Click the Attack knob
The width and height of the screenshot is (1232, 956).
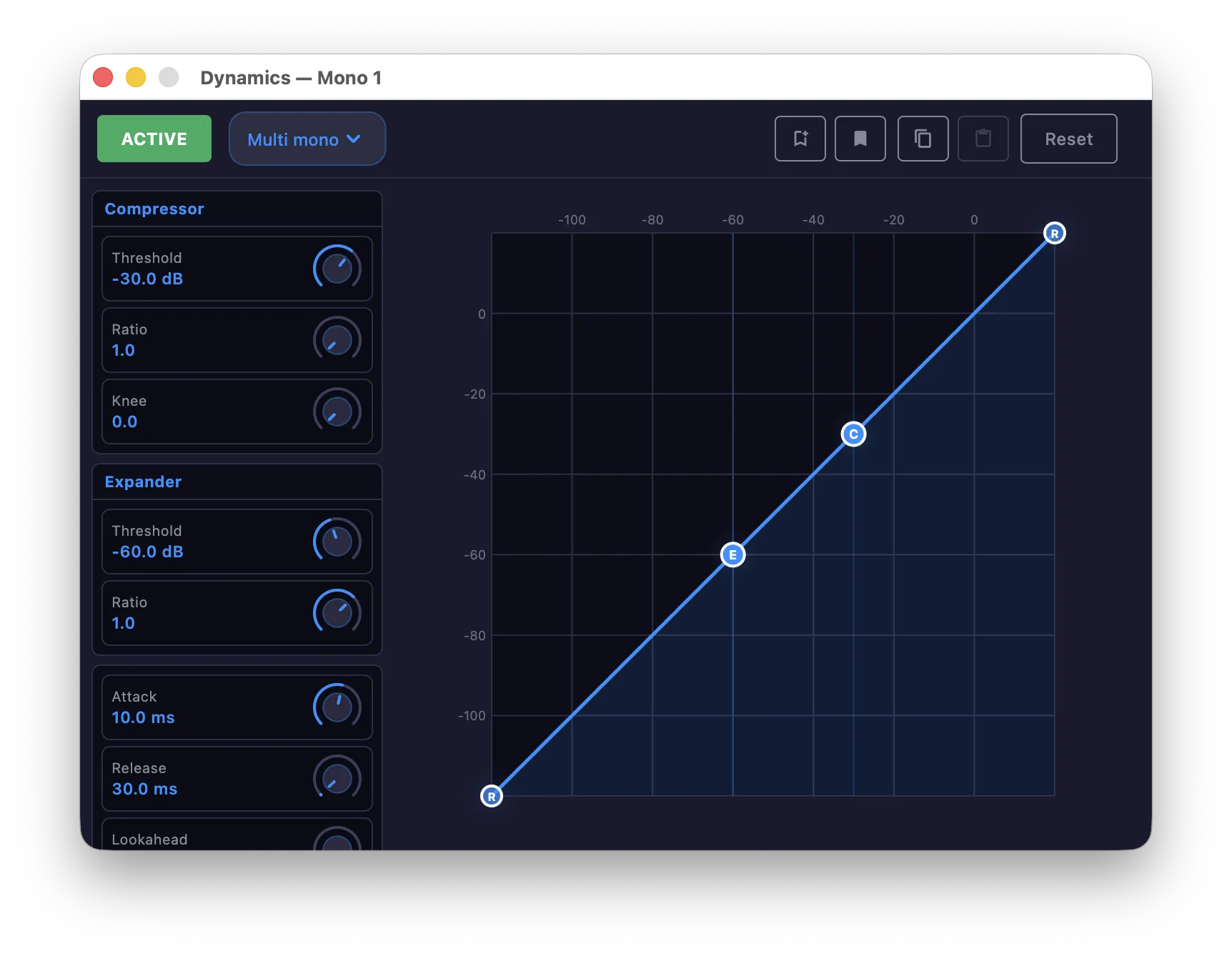[337, 707]
